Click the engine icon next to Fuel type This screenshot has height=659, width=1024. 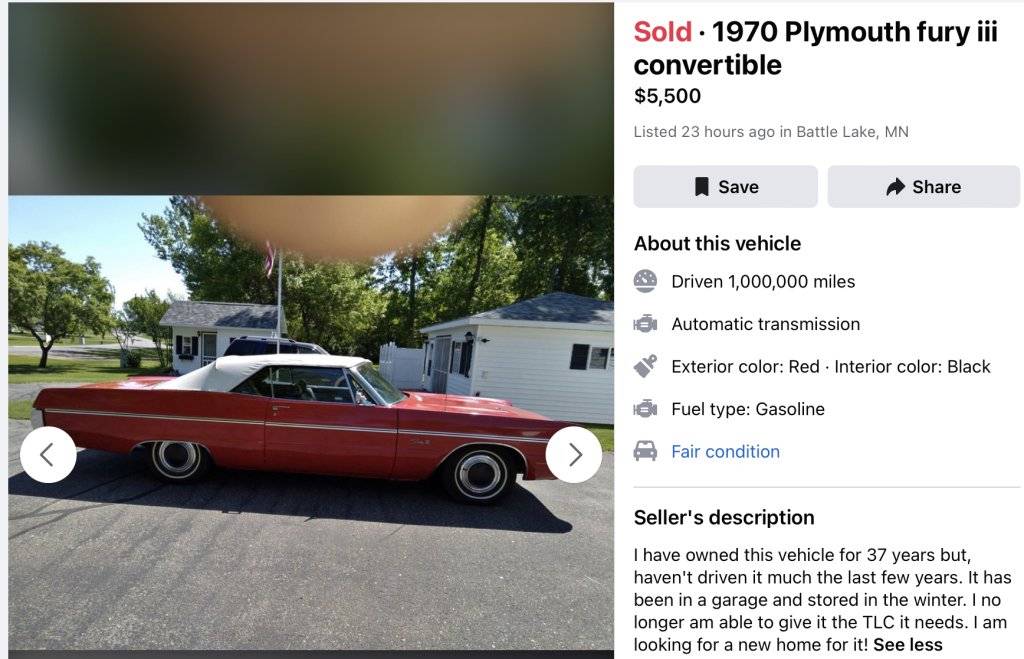click(x=646, y=408)
